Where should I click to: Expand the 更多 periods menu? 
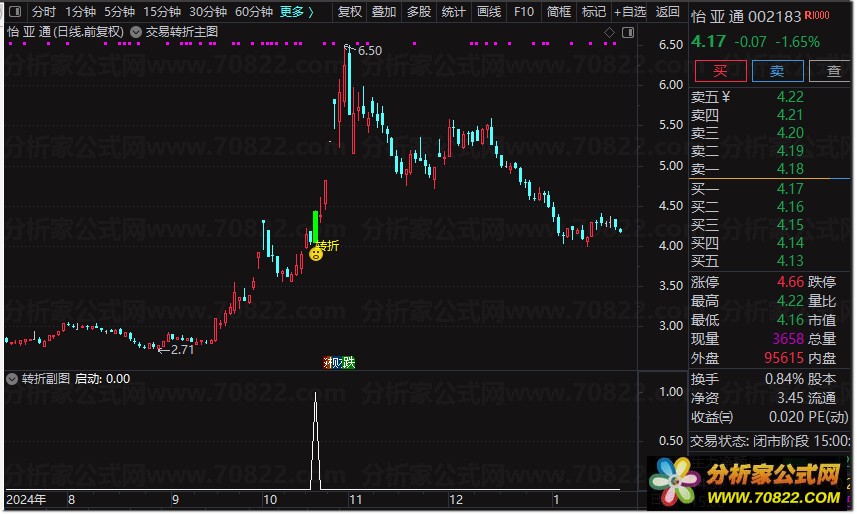297,11
